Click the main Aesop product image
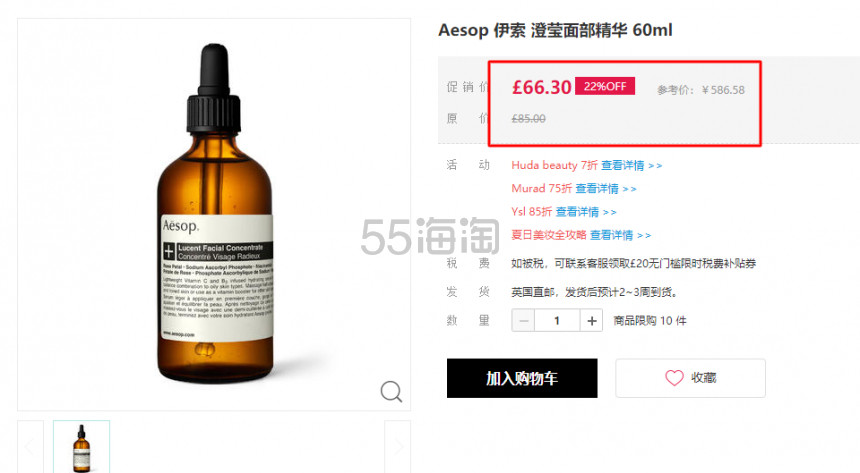This screenshot has height=473, width=860. point(214,215)
